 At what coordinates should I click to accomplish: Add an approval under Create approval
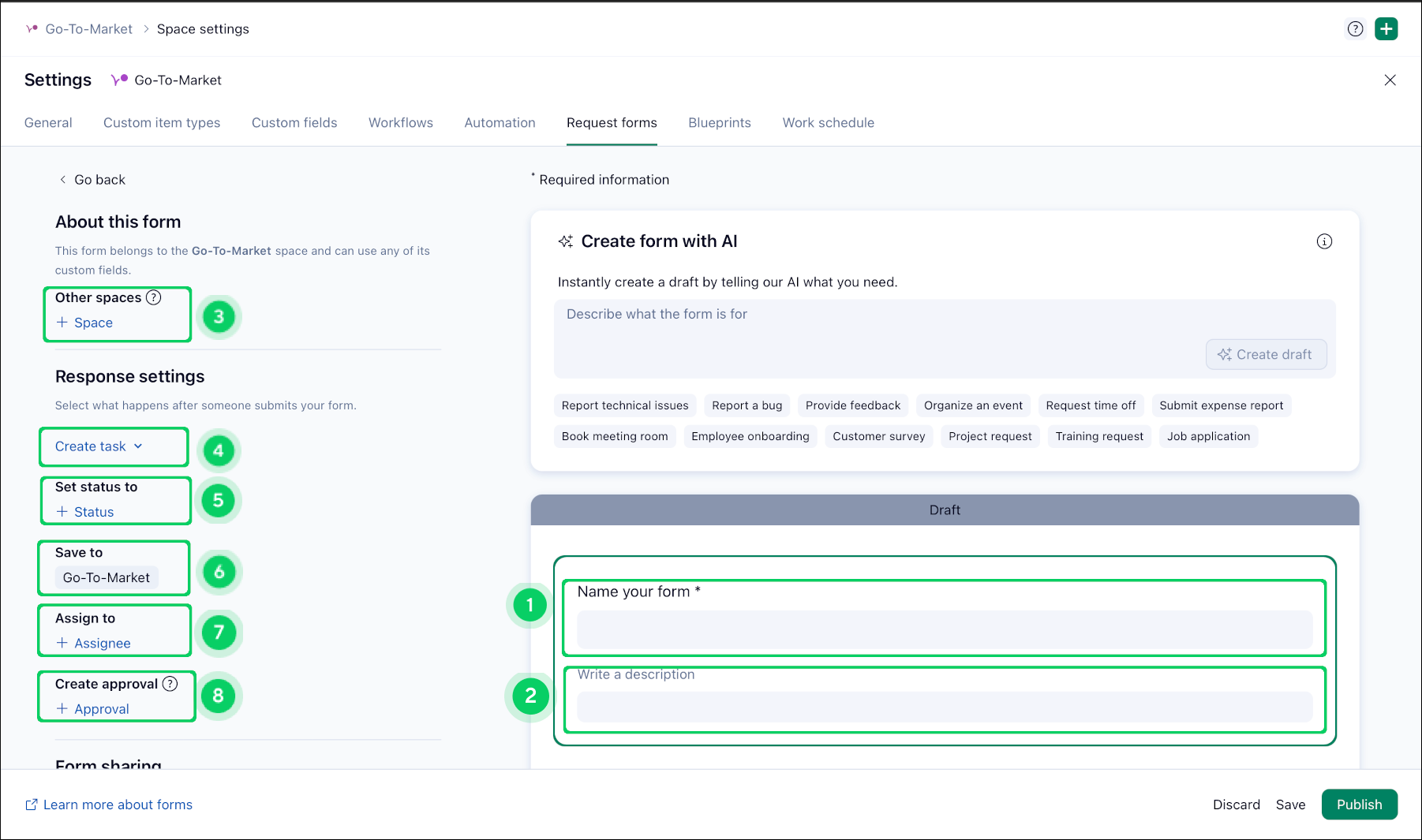coord(92,709)
